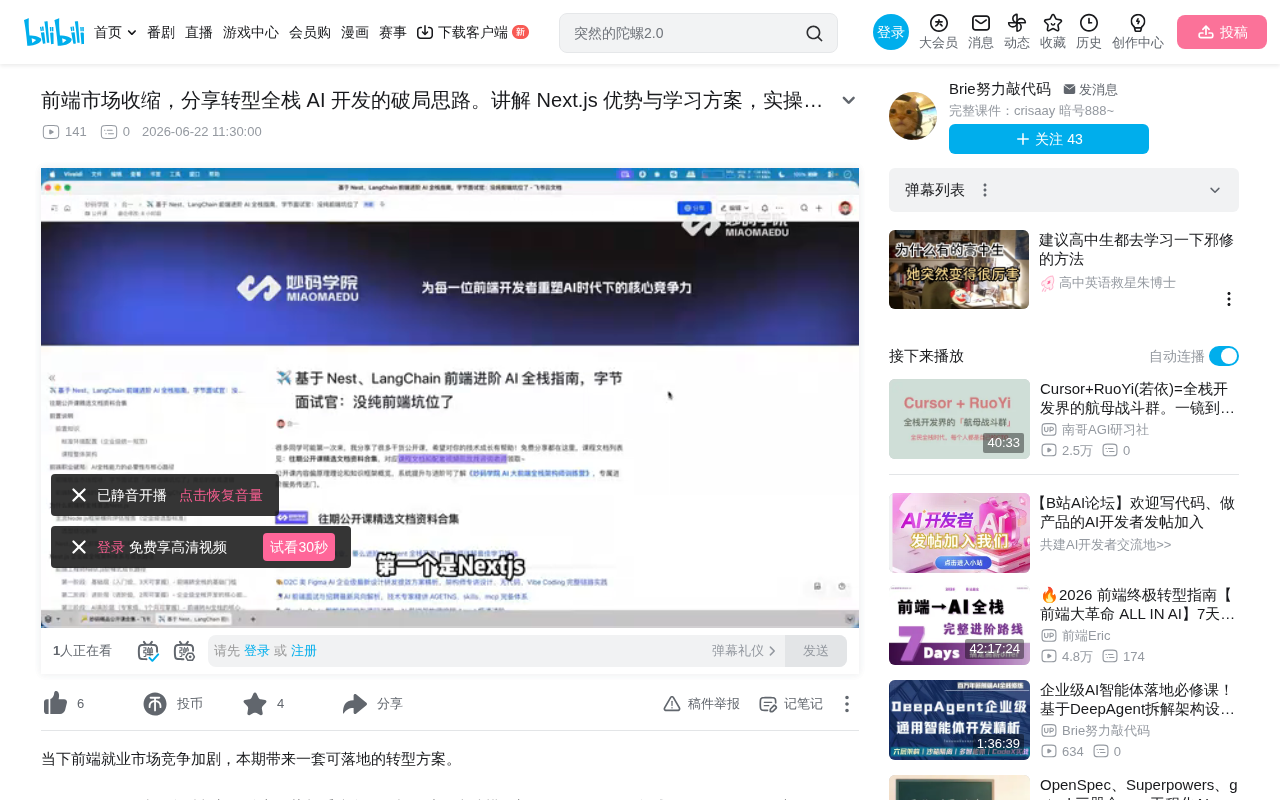Open 建议高中生 video thumbnail
1280x800 pixels.
point(959,270)
